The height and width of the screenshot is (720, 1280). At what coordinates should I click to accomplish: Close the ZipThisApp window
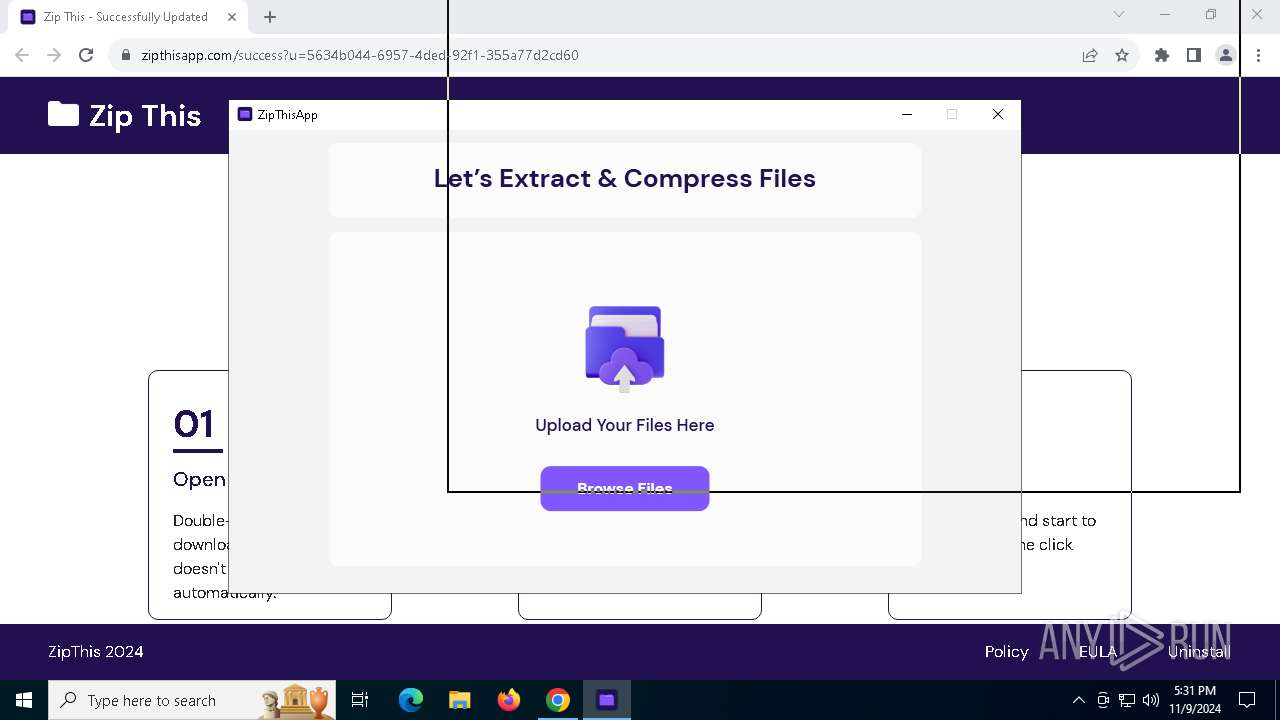[x=997, y=114]
